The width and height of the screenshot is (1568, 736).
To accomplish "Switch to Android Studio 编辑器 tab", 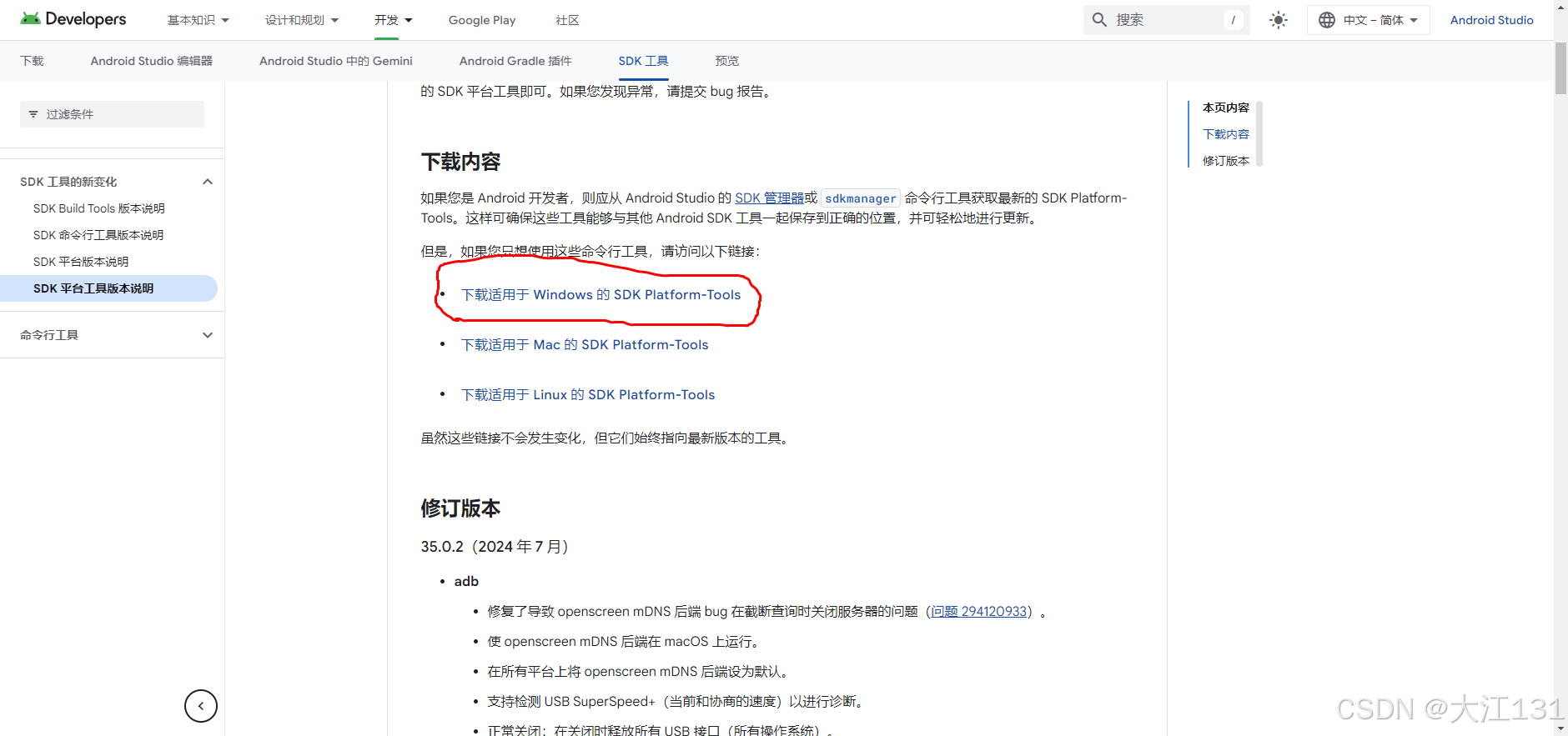I will tap(152, 61).
